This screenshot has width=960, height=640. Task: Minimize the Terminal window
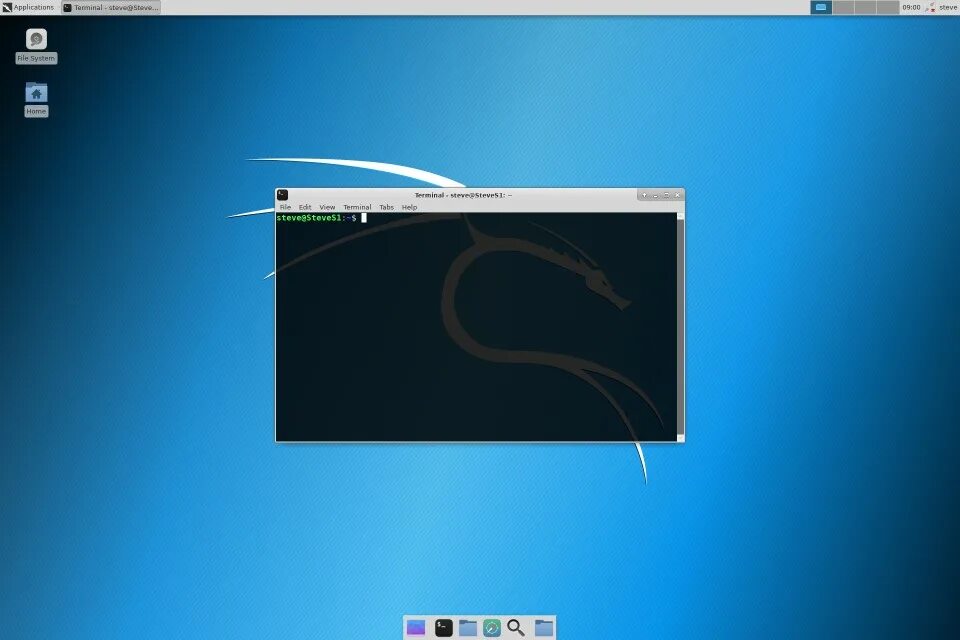click(x=655, y=195)
